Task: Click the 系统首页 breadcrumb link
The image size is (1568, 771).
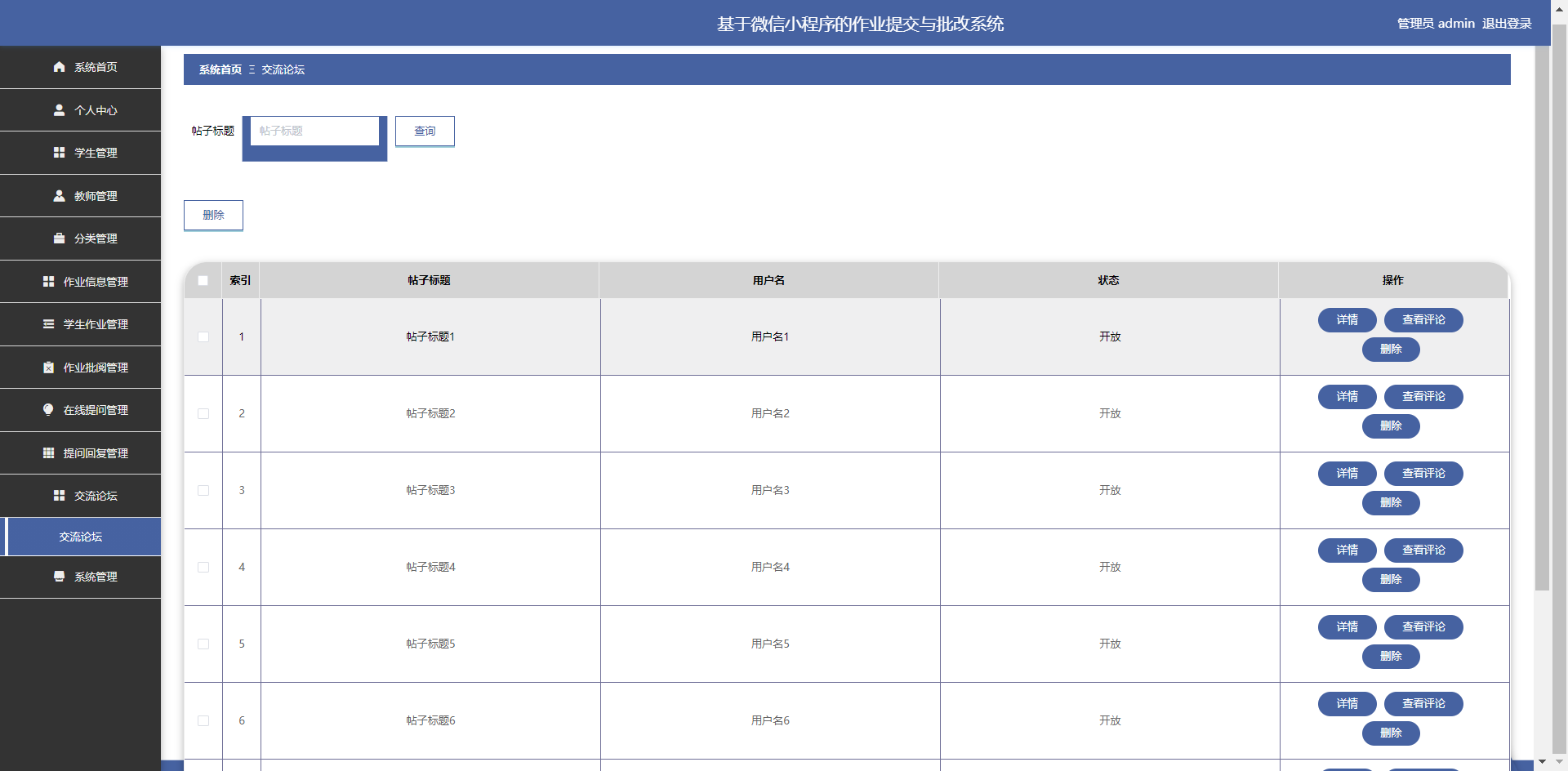Action: click(220, 69)
